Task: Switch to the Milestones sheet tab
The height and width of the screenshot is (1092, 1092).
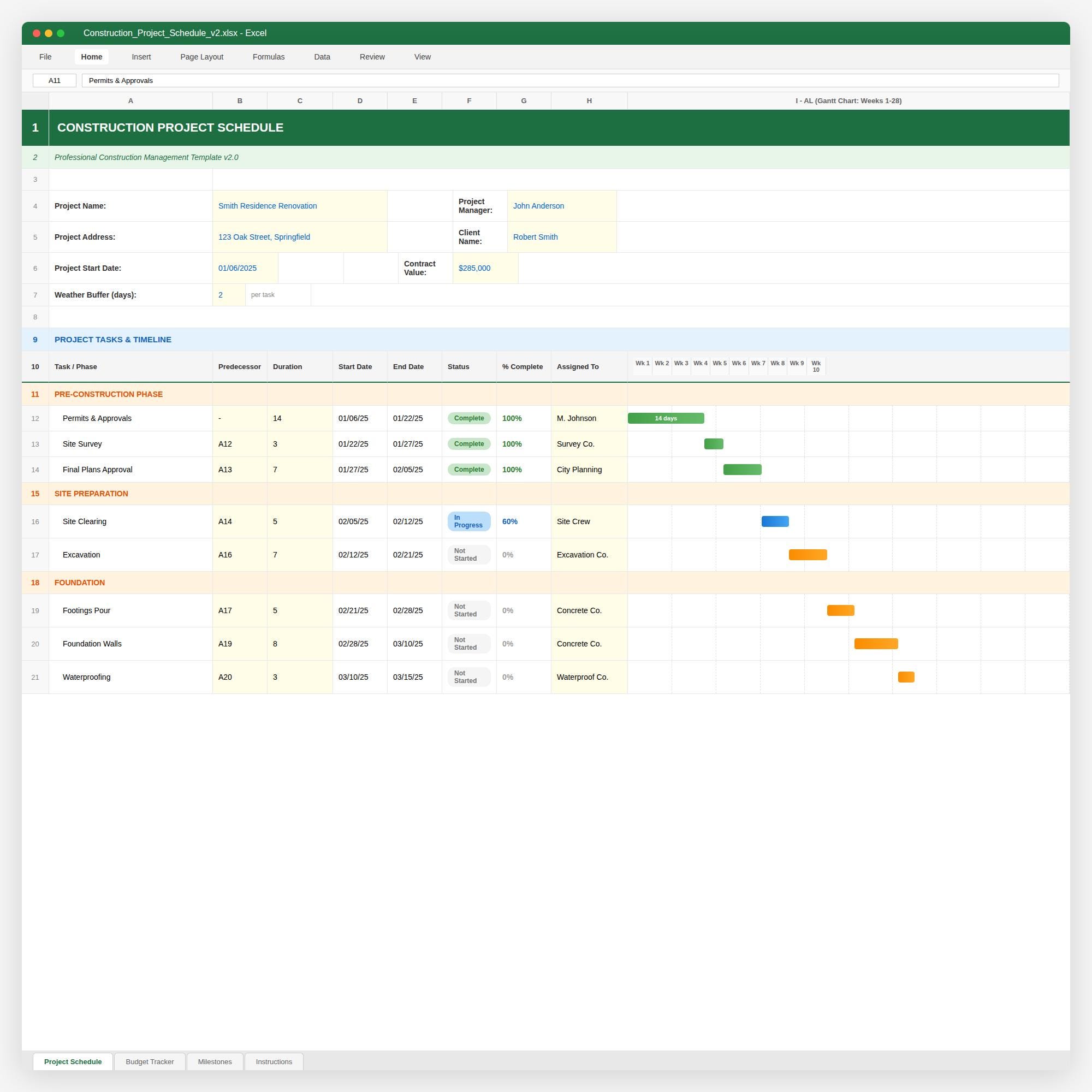Action: (x=215, y=1061)
